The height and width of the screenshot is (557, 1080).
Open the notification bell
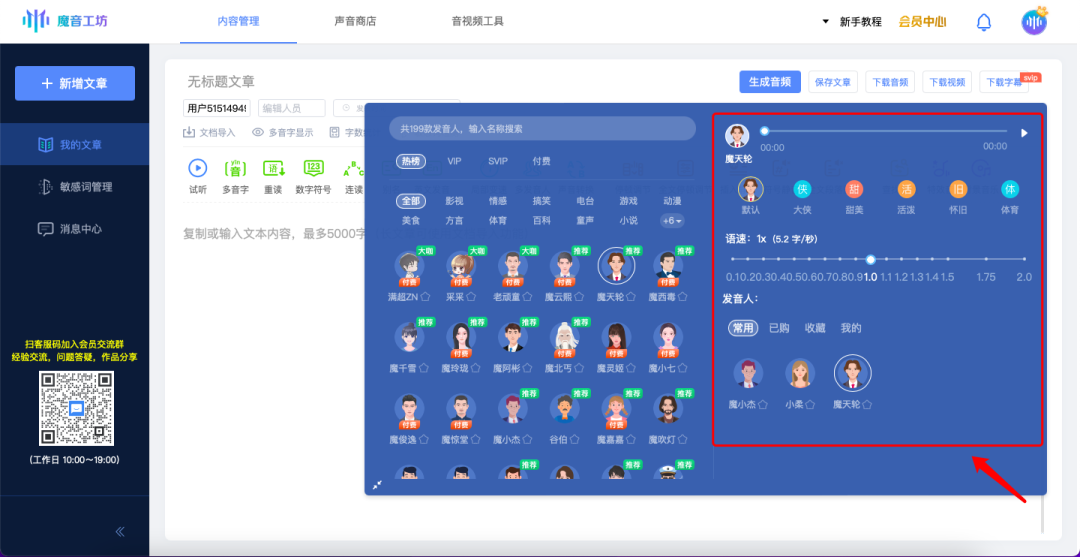tap(984, 22)
